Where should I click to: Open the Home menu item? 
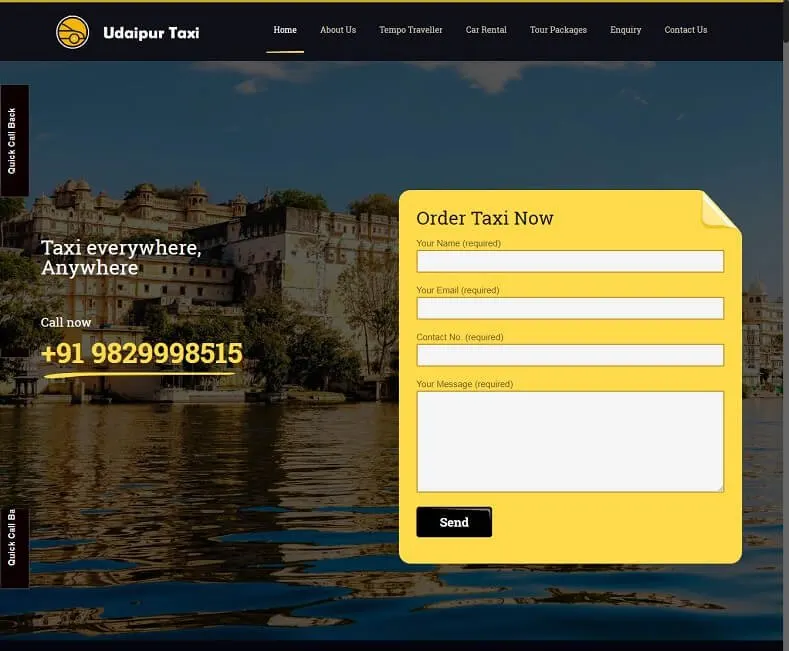pyautogui.click(x=285, y=30)
